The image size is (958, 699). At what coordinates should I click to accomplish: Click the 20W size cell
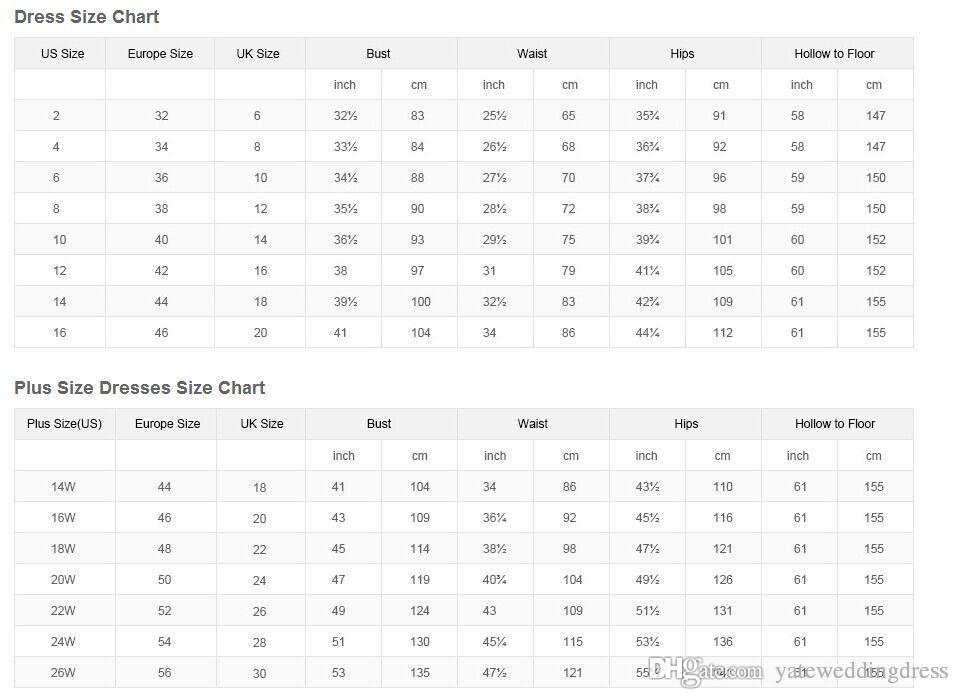click(64, 580)
